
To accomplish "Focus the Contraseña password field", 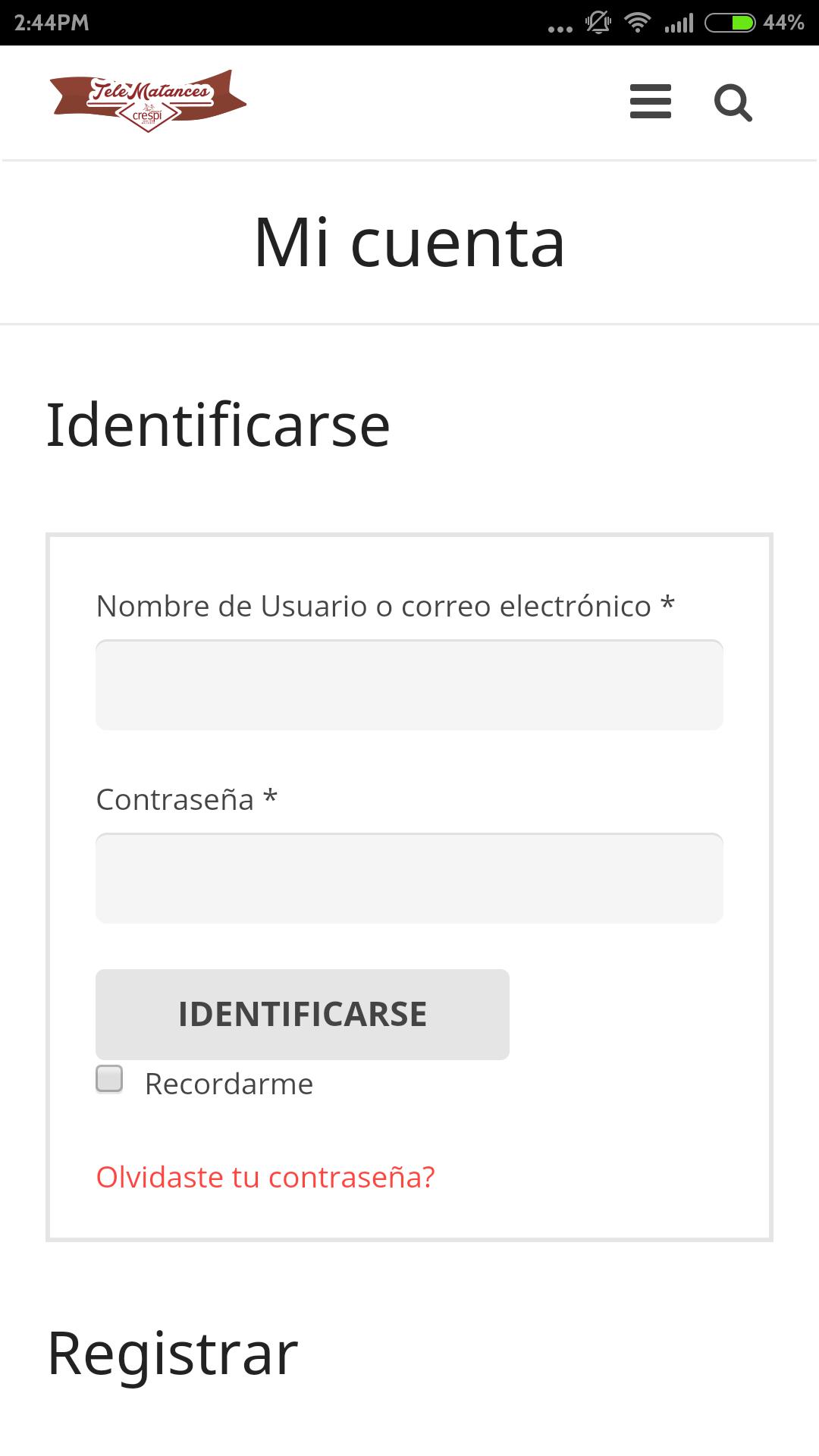I will [409, 878].
